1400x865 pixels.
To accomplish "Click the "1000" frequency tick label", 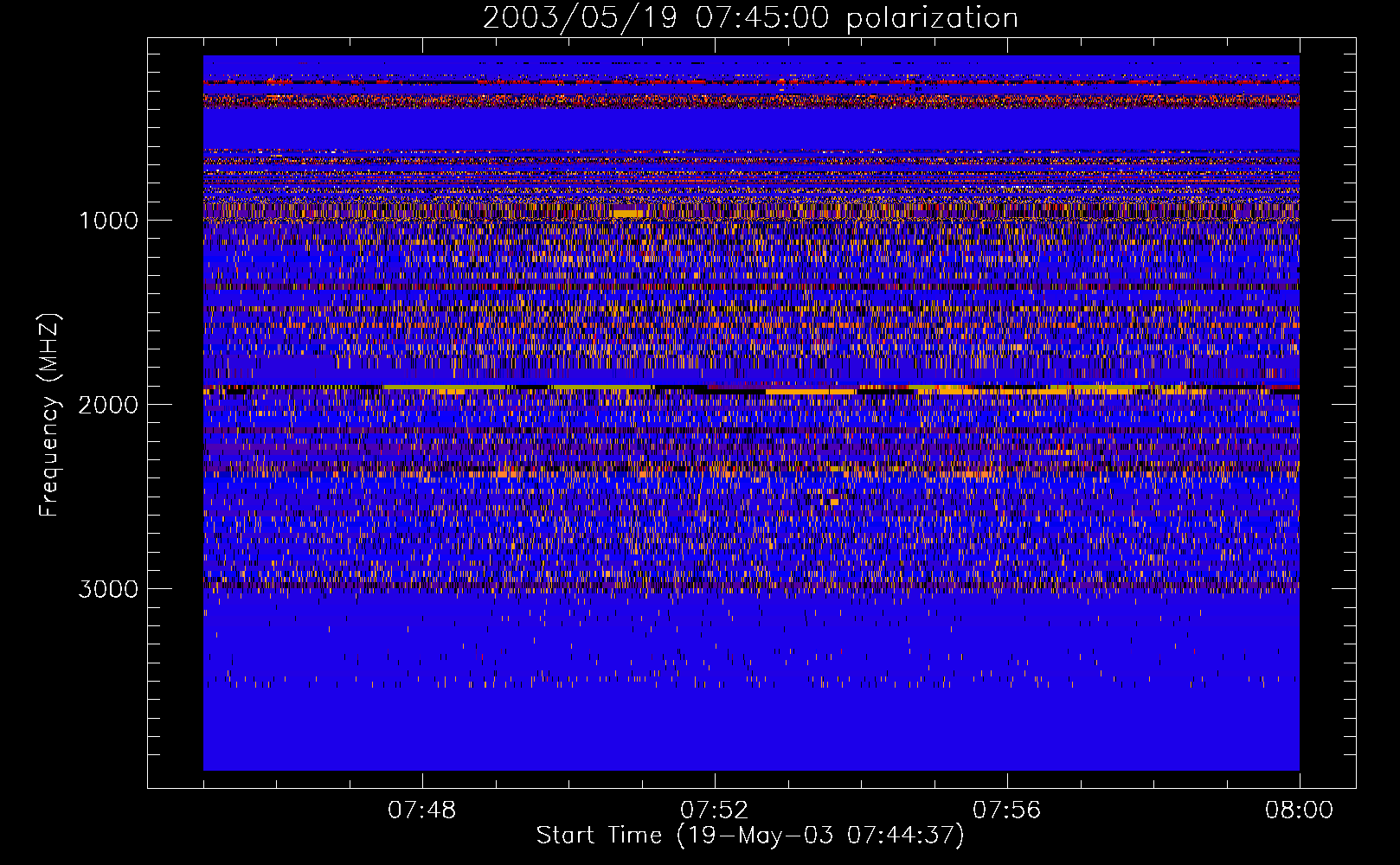I will pos(109,221).
